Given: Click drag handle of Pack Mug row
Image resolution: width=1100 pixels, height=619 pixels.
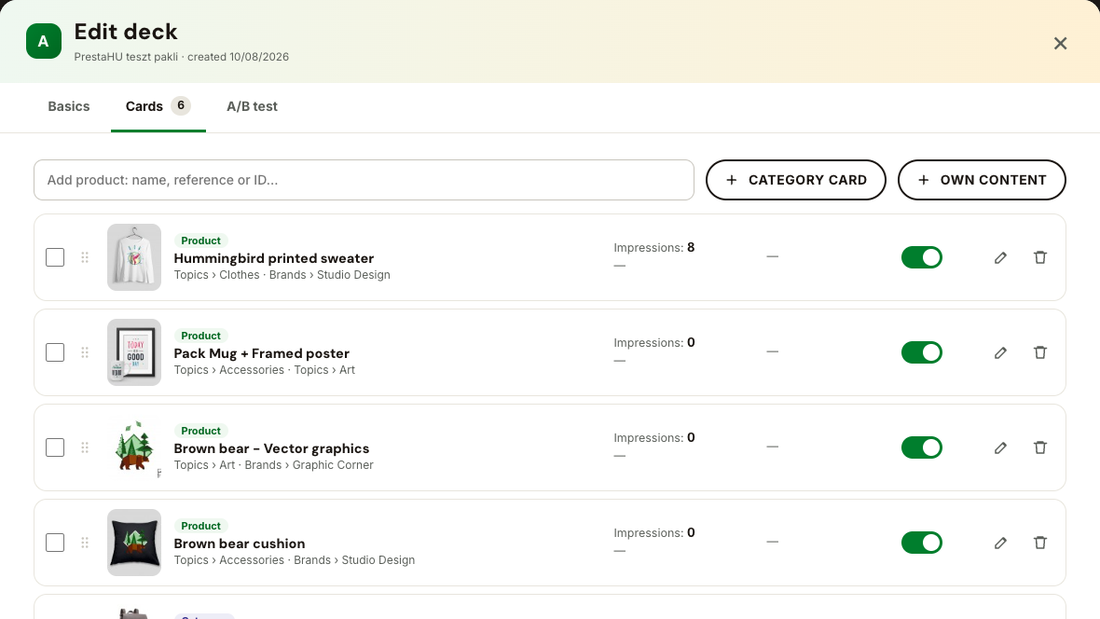Looking at the screenshot, I should (x=85, y=352).
